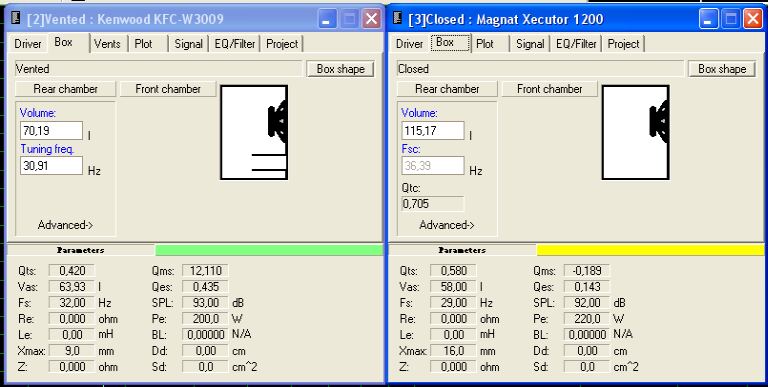Click Qms value 12,110 in Kenwood window
This screenshot has height=387, width=768.
(x=205, y=270)
